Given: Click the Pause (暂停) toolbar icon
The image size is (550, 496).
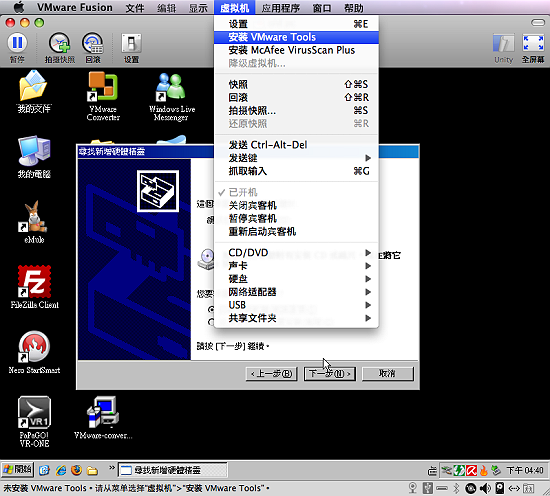Looking at the screenshot, I should pos(17,43).
